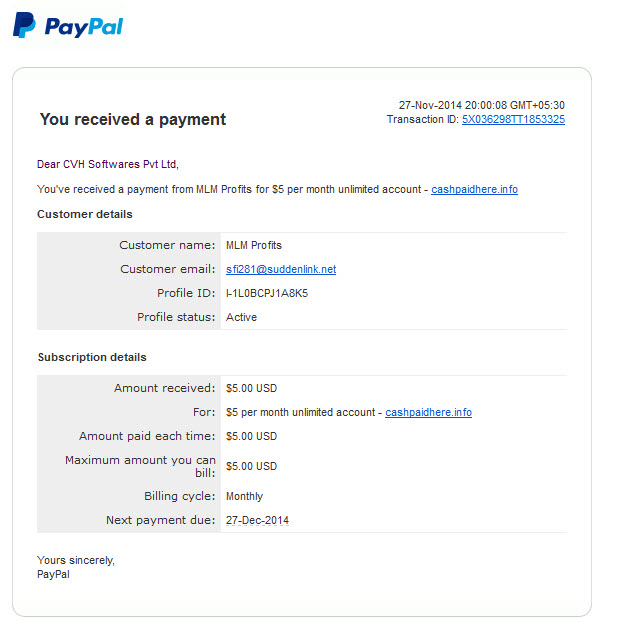
Task: Click the Profile status value Active
Action: (x=241, y=317)
